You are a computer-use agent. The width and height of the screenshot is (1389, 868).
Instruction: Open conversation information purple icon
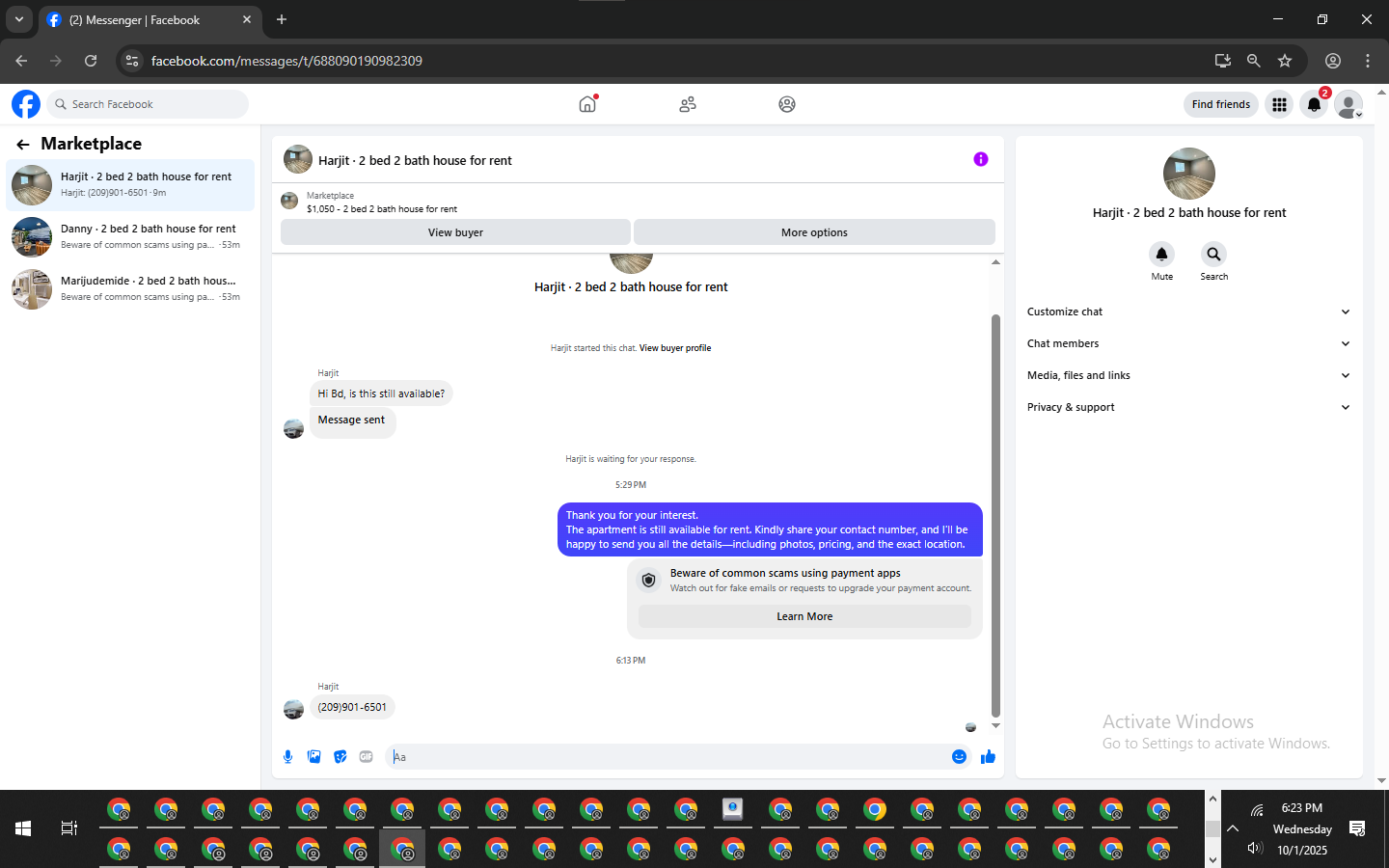coord(981,159)
